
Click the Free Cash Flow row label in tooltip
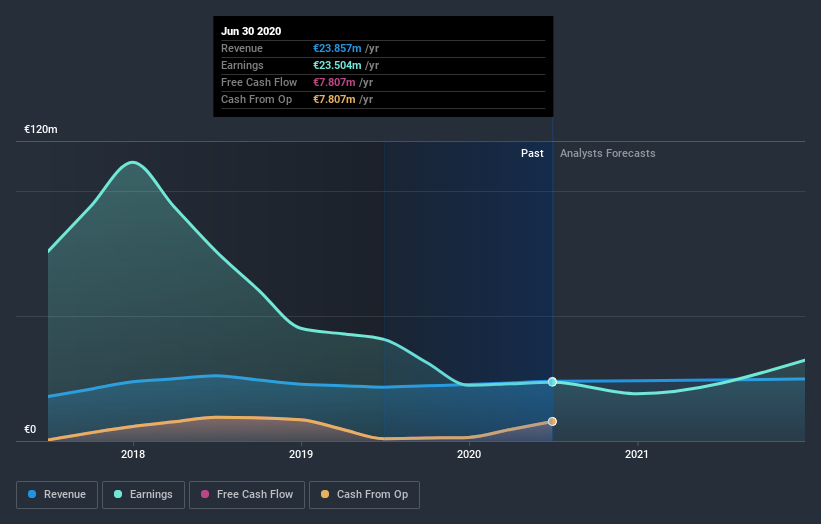click(x=259, y=82)
